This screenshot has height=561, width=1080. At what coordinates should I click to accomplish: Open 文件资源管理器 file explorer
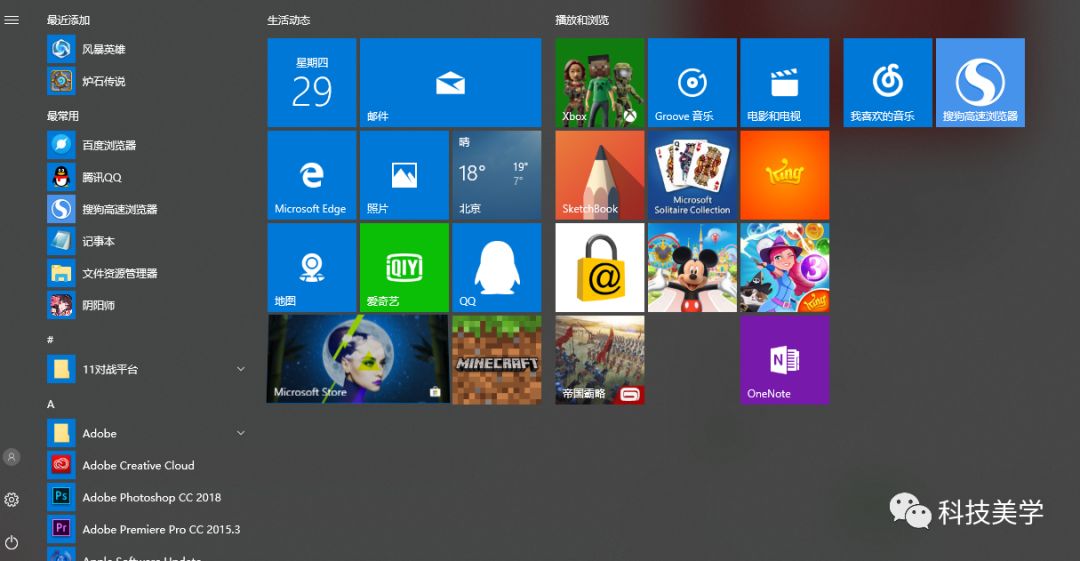146,273
